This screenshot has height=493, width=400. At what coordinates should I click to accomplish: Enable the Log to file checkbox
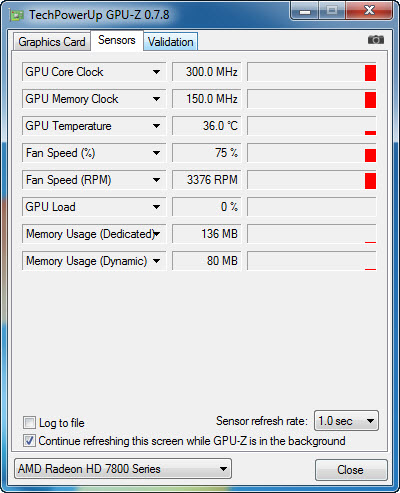29,423
